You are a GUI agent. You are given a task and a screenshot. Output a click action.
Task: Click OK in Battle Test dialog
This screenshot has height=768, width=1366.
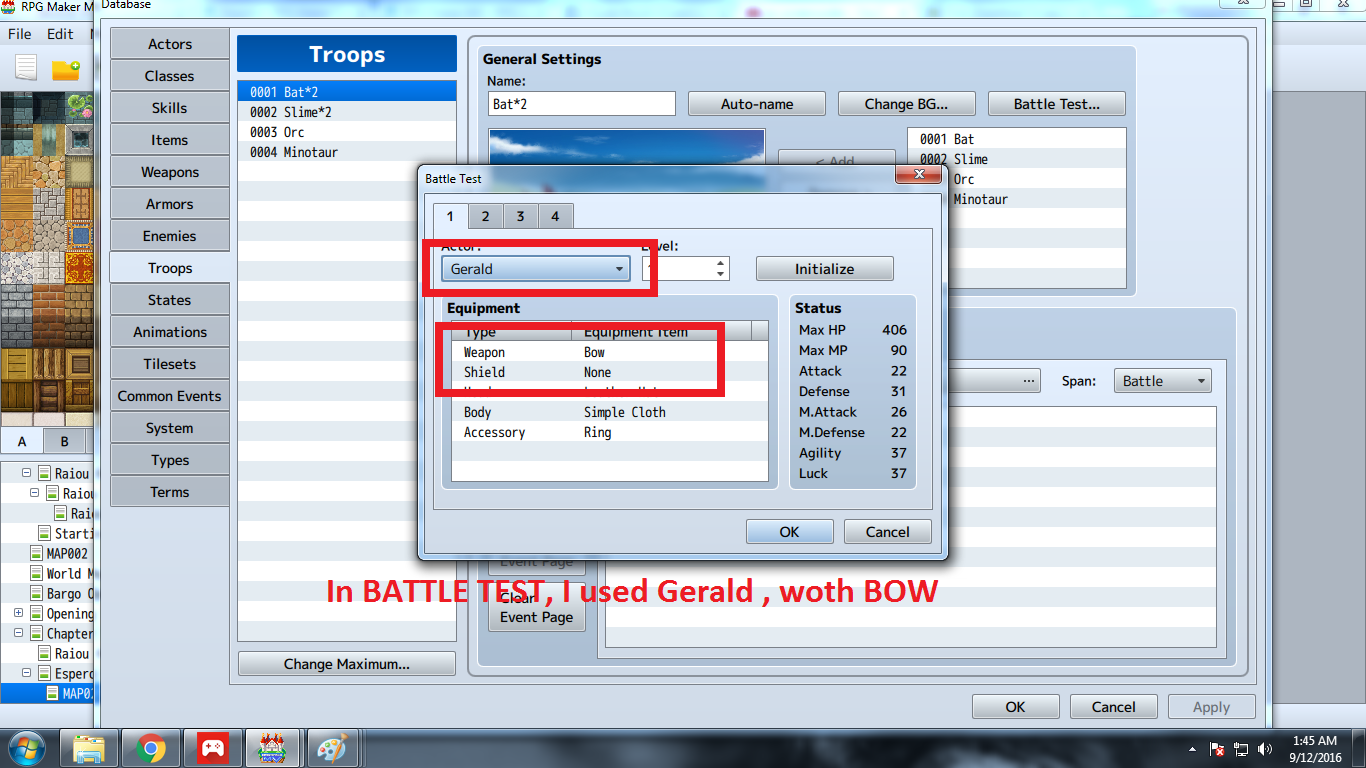789,532
